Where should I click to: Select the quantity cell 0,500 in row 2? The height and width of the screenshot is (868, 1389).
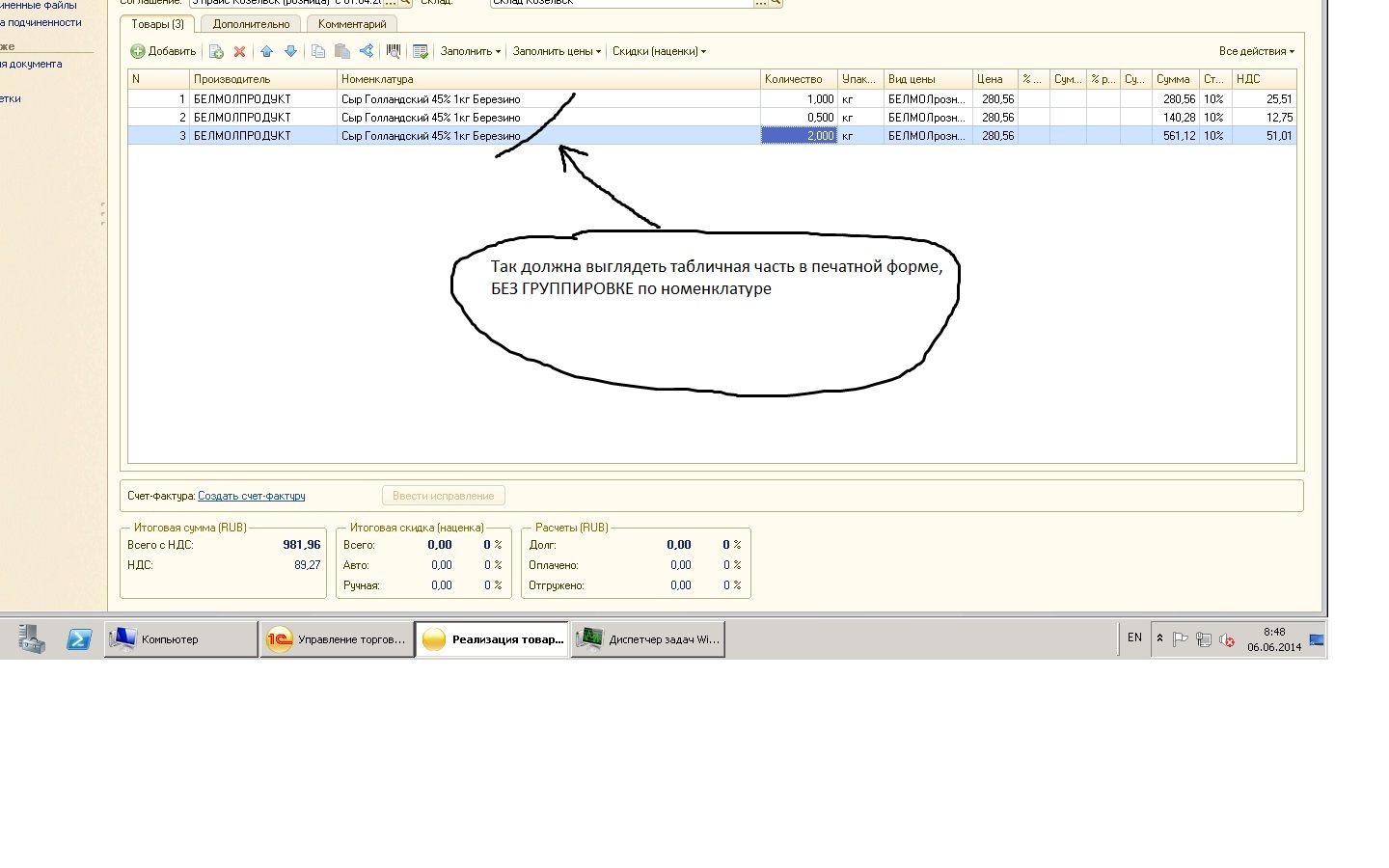[x=799, y=118]
